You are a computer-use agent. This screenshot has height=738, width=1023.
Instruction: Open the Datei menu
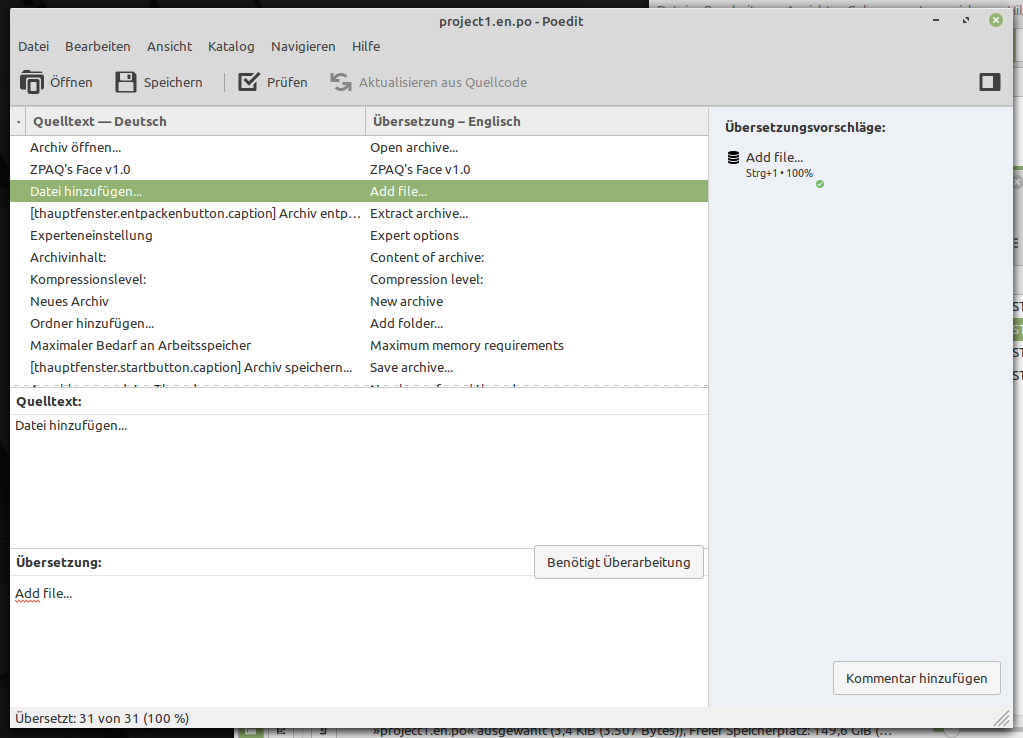click(x=33, y=46)
